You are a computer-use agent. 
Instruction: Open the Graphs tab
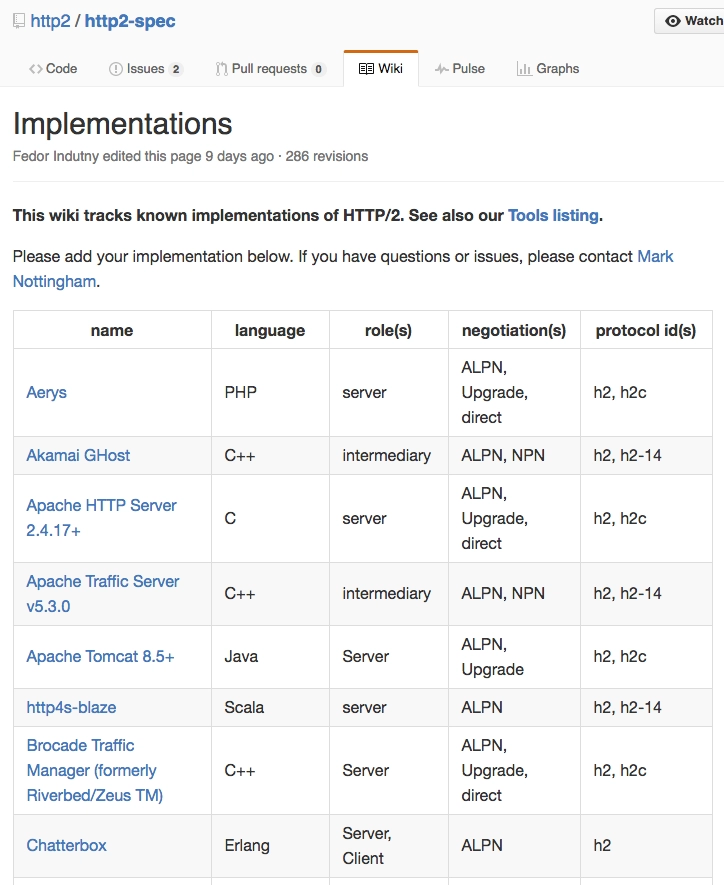point(548,68)
